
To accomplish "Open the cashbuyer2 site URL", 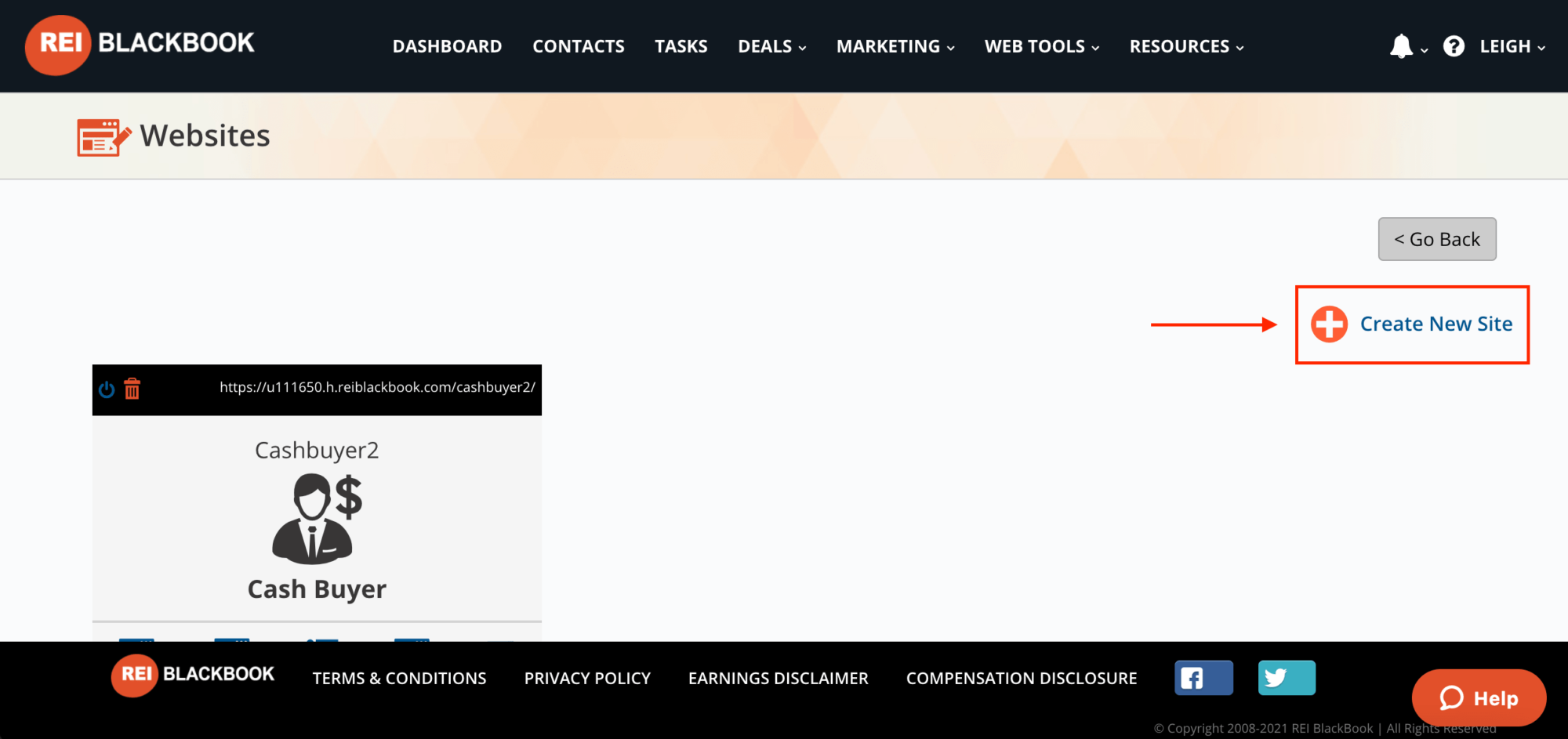I will (377, 387).
